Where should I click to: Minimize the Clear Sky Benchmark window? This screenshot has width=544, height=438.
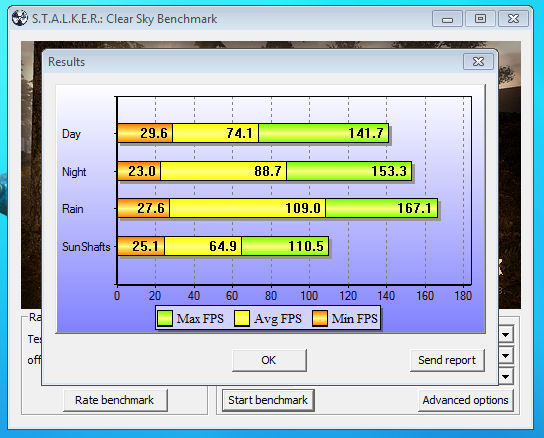click(447, 19)
